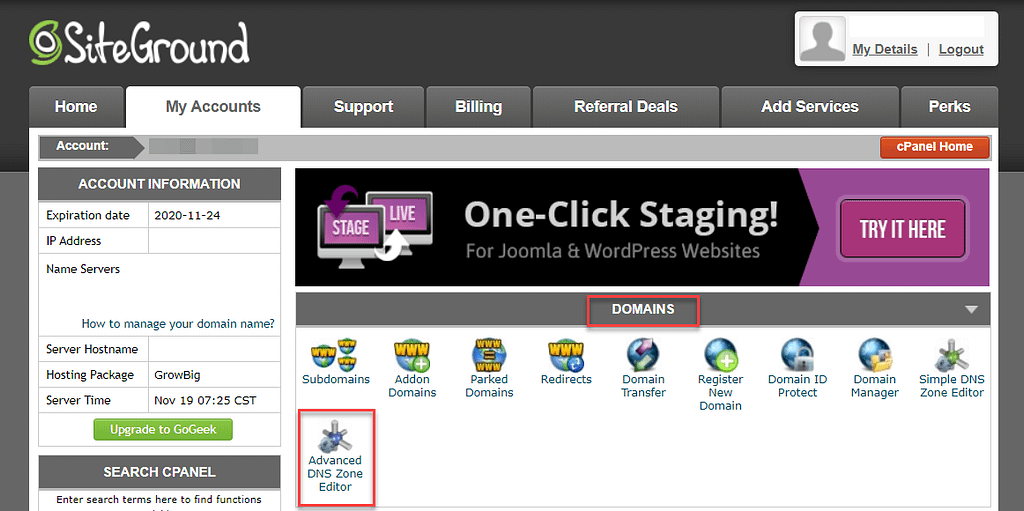This screenshot has height=511, width=1024.
Task: Open the Add Services tab
Action: point(810,107)
